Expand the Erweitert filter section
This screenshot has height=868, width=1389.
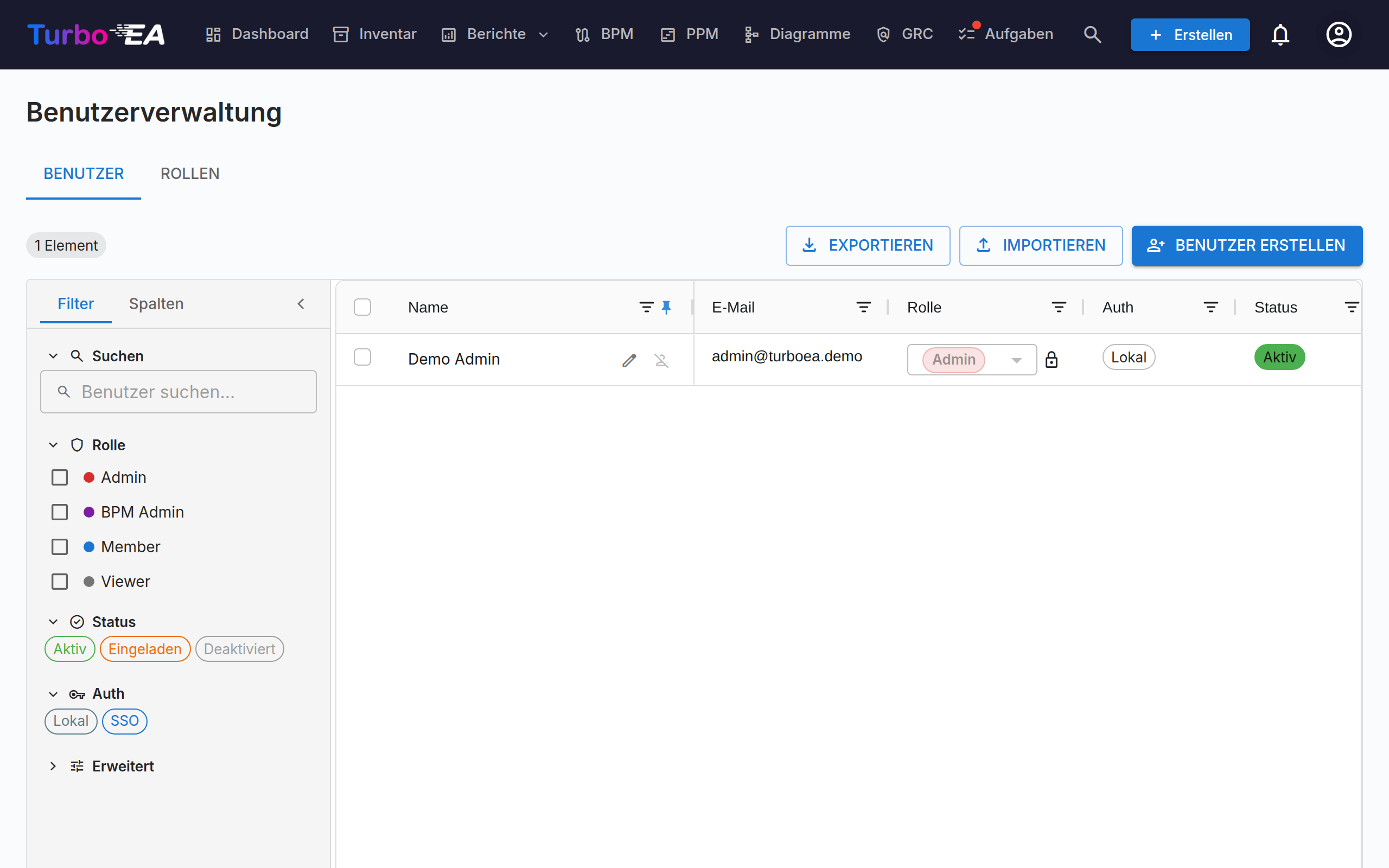[x=53, y=767]
